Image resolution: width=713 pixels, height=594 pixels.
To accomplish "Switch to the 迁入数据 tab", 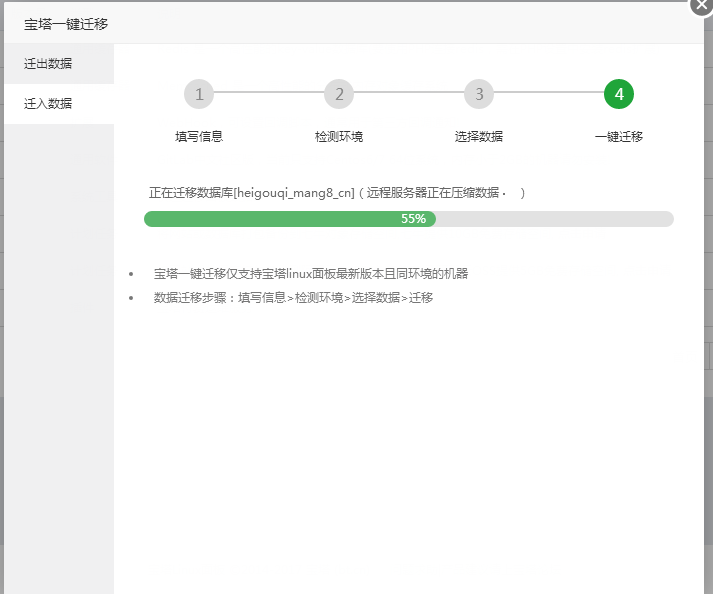I will point(59,104).
